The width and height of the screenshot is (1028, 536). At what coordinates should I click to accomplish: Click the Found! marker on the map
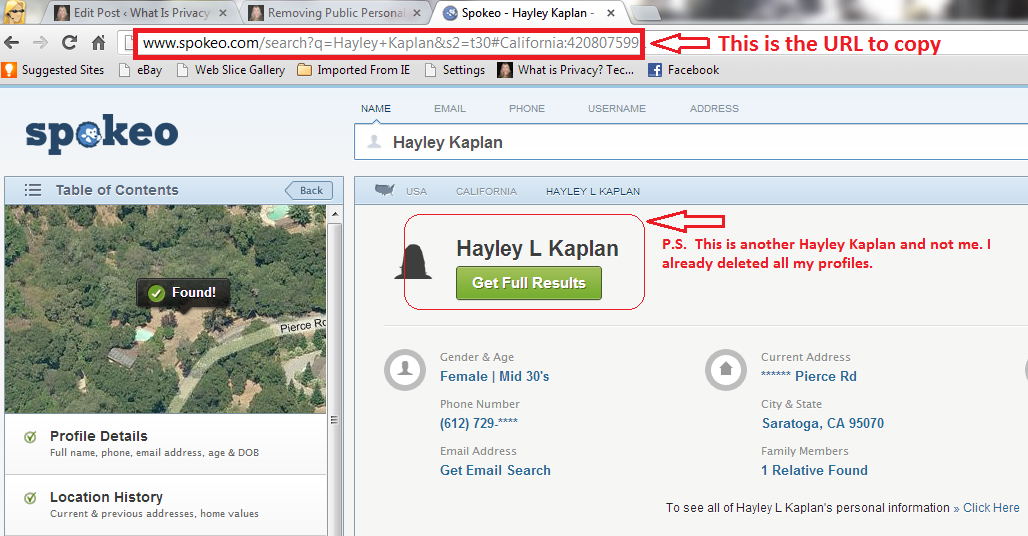(x=183, y=292)
